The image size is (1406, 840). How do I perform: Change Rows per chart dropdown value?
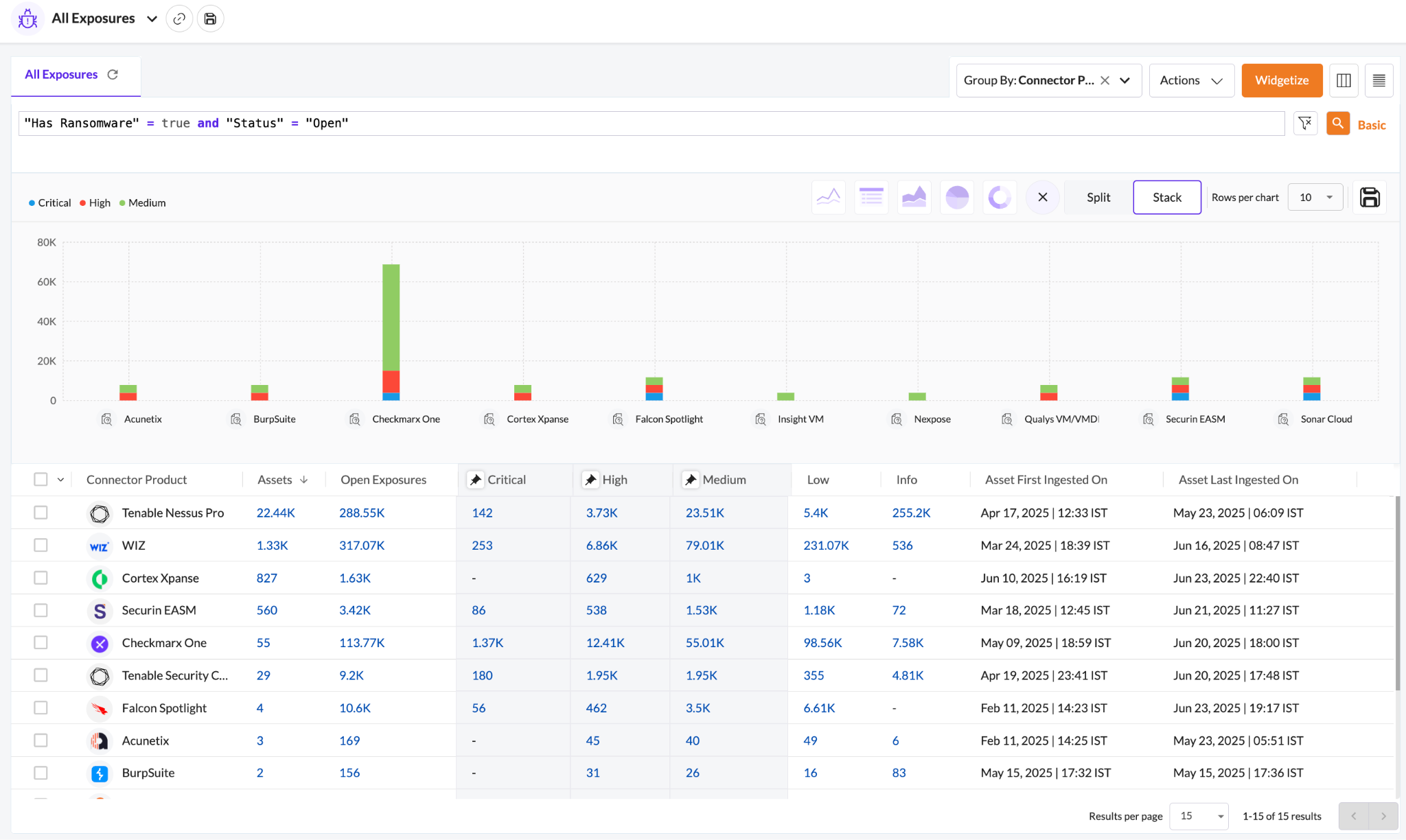tap(1315, 198)
